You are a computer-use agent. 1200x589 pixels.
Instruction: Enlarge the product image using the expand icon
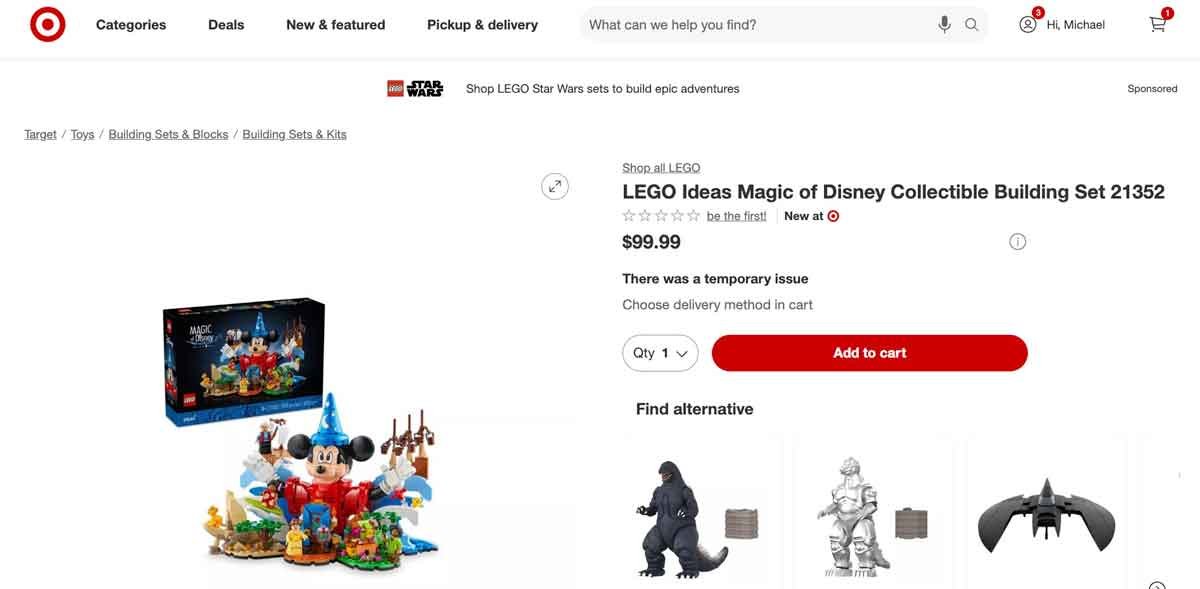(554, 185)
